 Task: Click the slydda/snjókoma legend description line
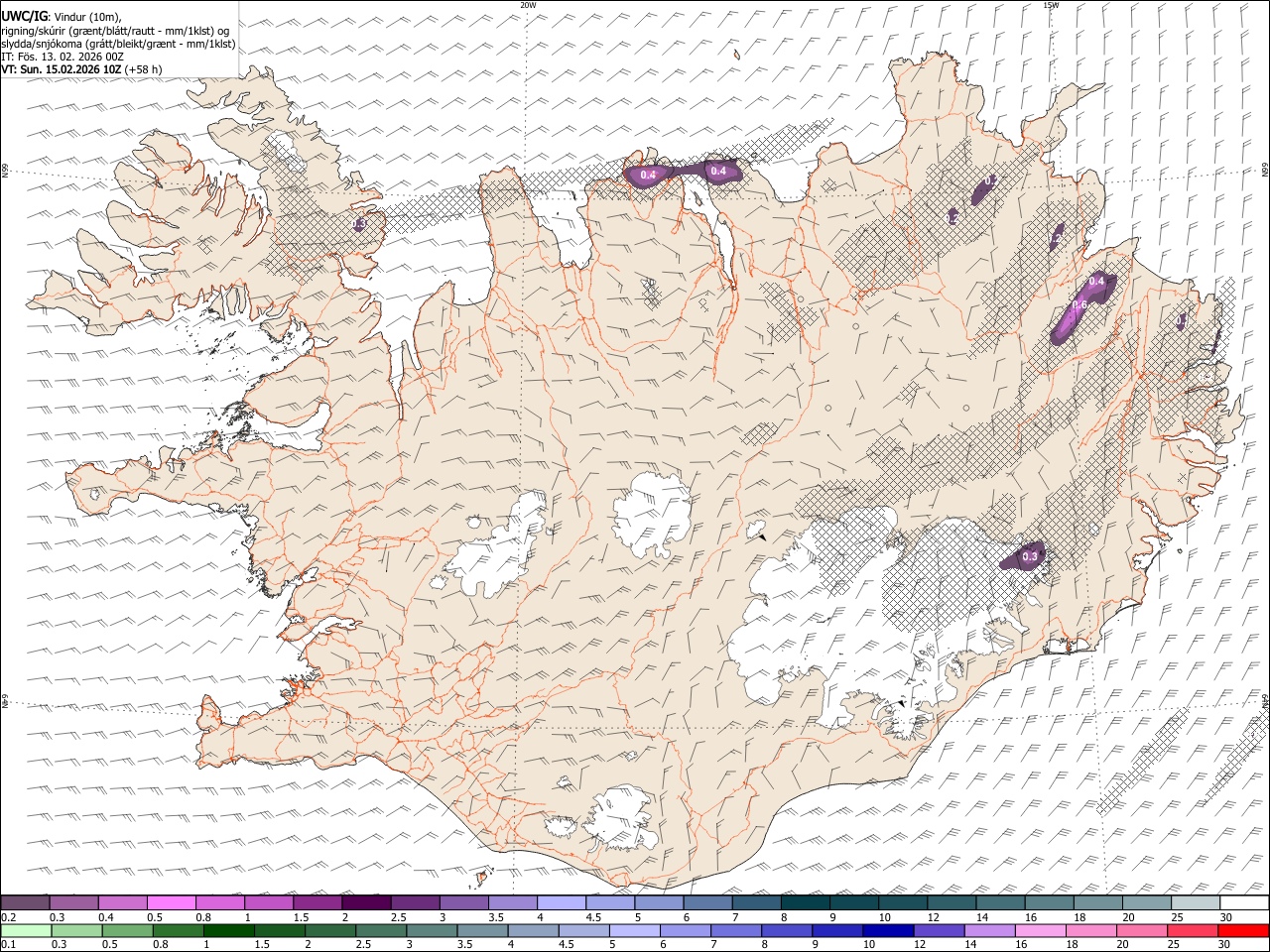click(118, 44)
